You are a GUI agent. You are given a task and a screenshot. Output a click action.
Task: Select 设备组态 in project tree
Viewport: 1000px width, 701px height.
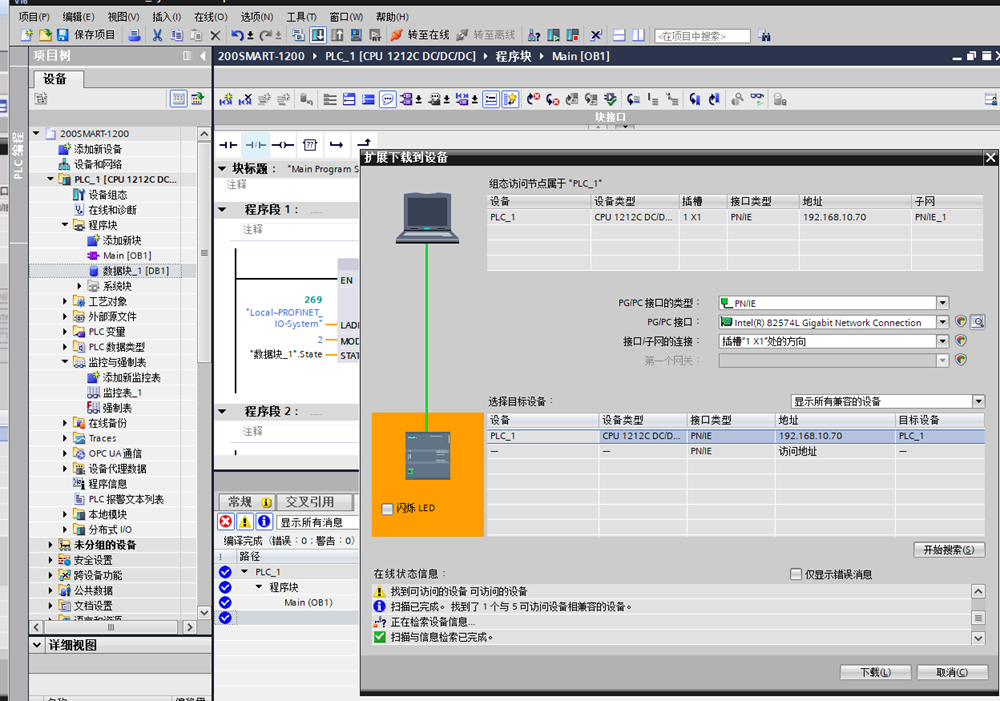(107, 195)
